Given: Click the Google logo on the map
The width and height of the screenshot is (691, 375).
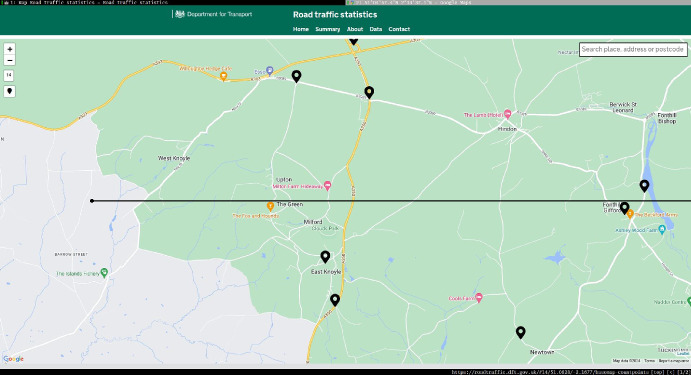Looking at the screenshot, I should pyautogui.click(x=14, y=359).
